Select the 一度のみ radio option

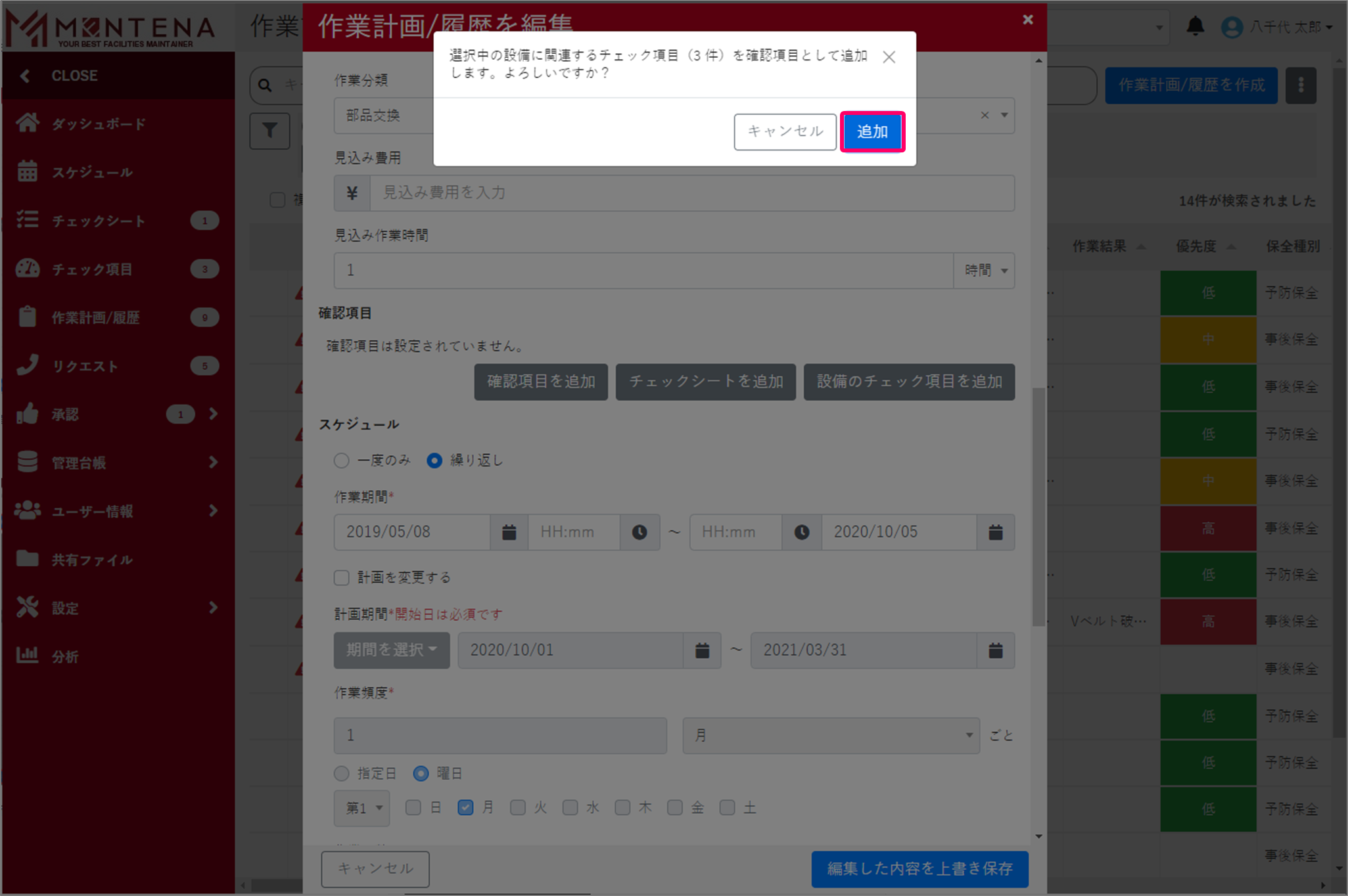[x=341, y=460]
